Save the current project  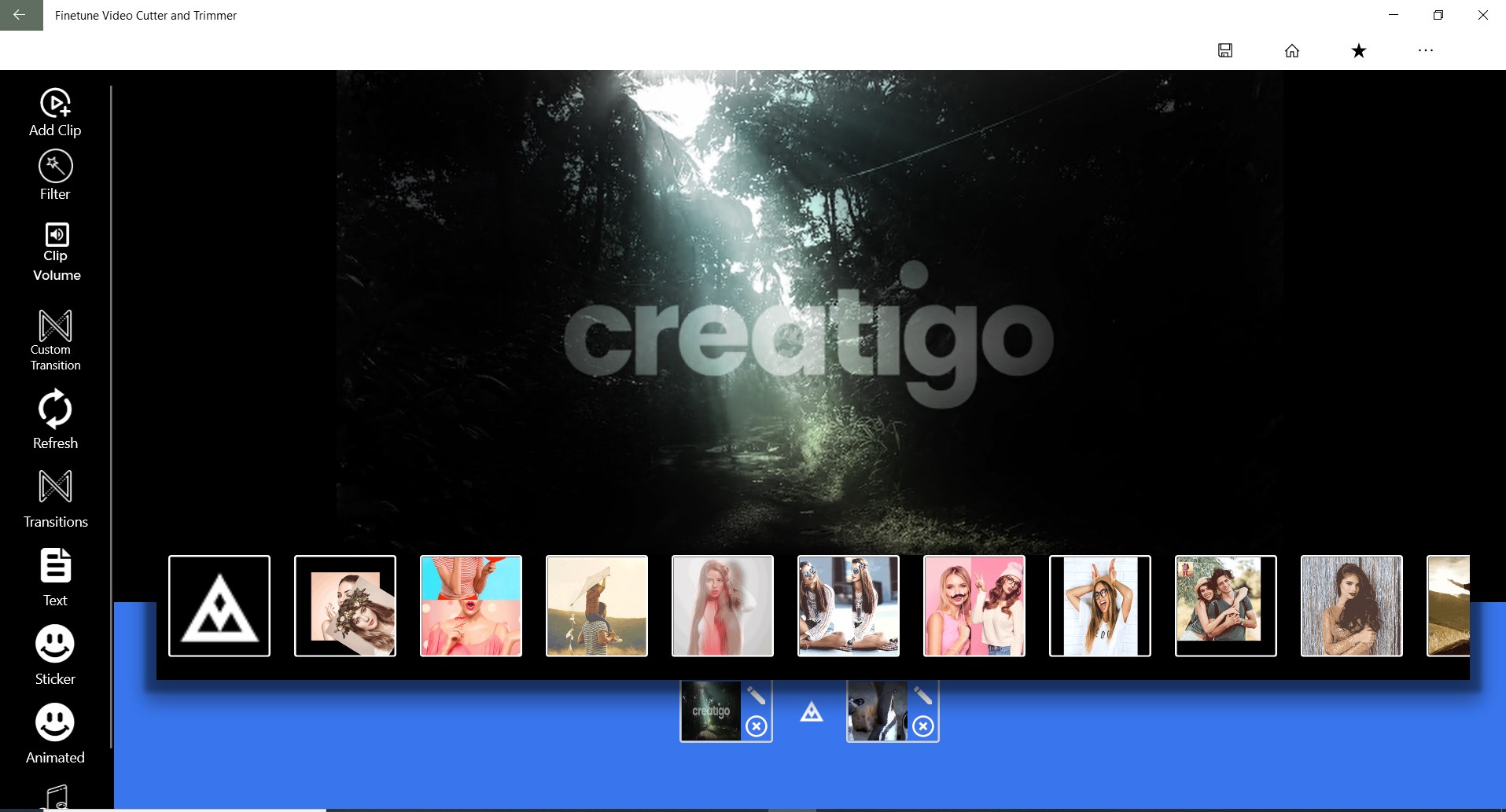coord(1225,50)
